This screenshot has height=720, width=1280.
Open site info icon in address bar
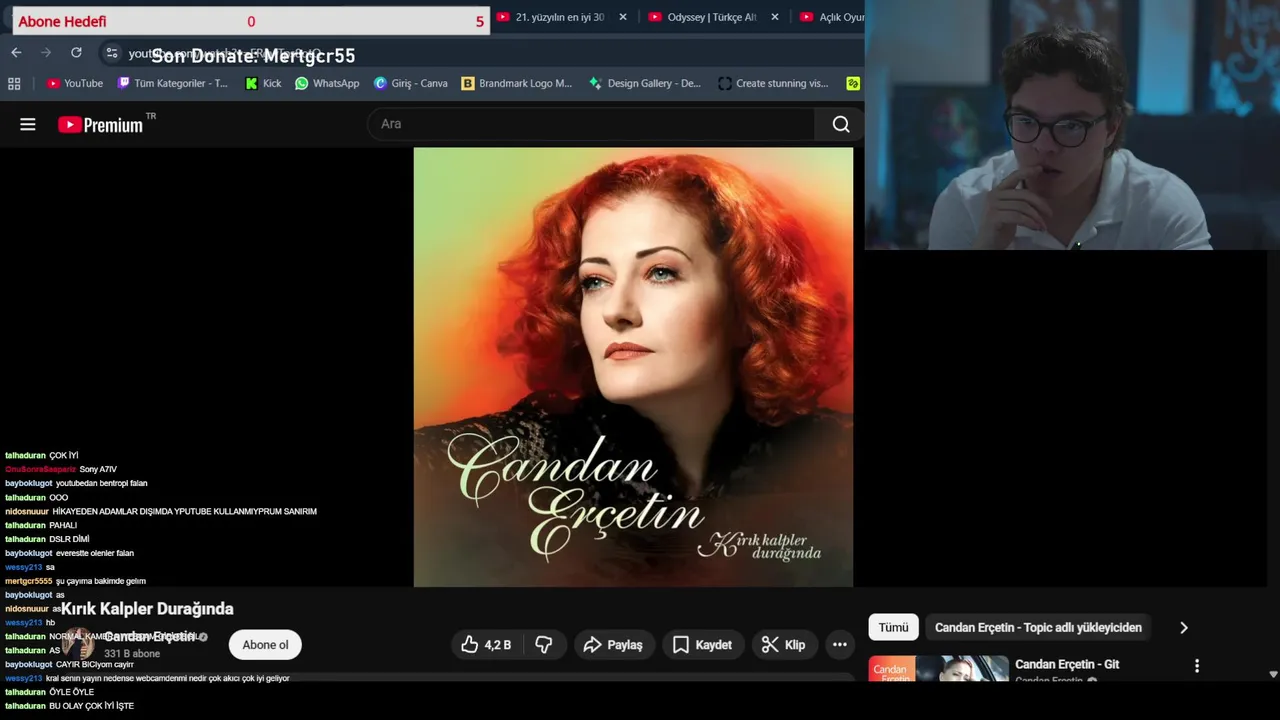click(112, 53)
